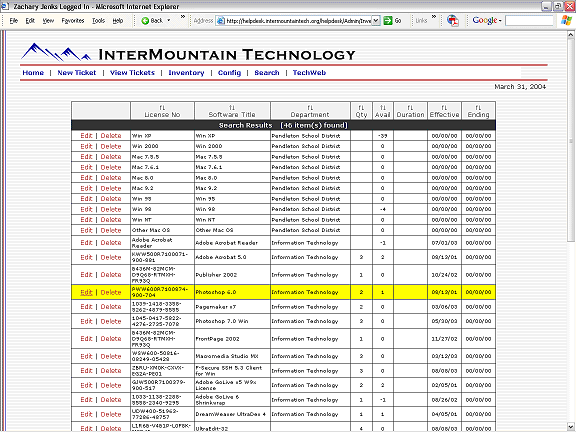Click the 'Search Results (46 item(s) found)' banner
576x432 pixels.
click(283, 125)
